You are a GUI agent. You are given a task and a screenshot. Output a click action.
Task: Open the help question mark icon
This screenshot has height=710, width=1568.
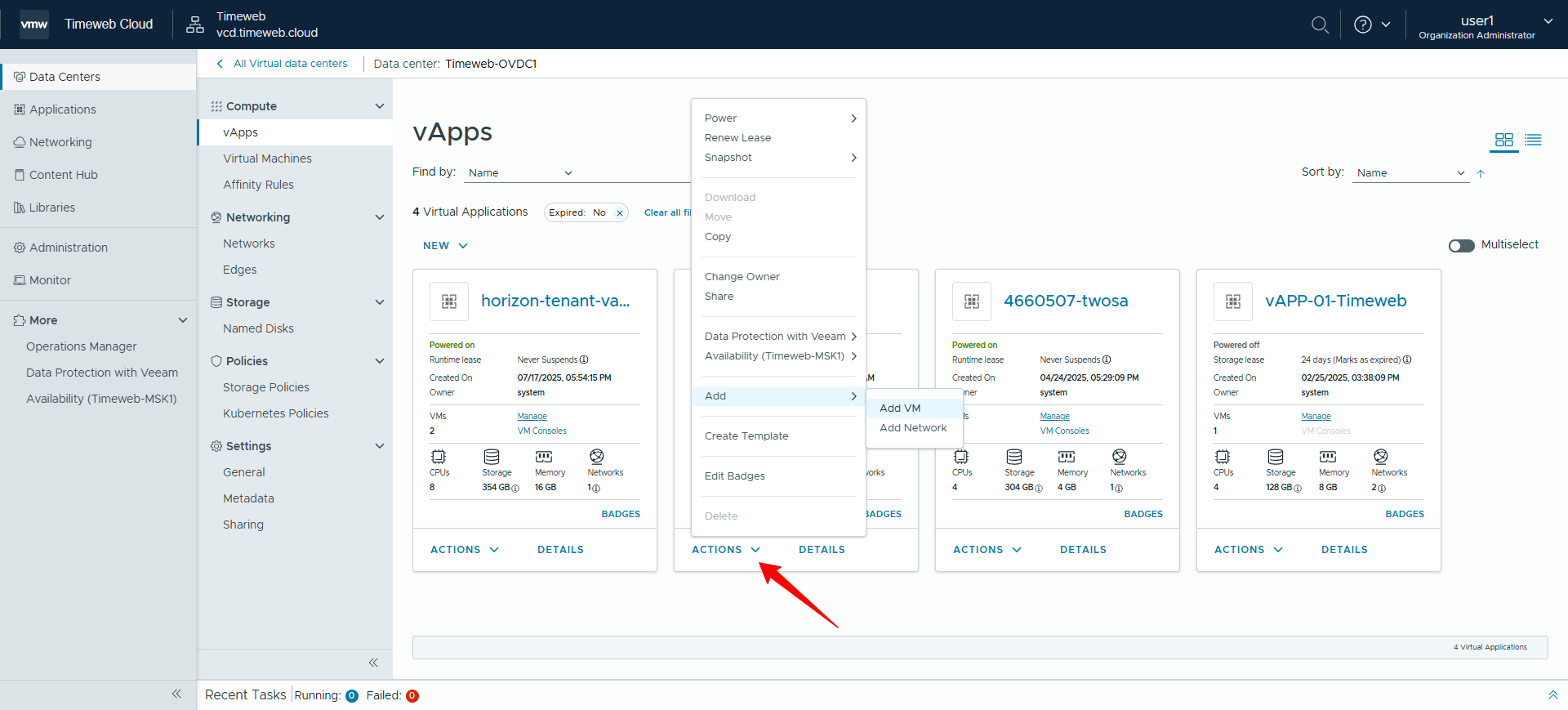coord(1362,25)
